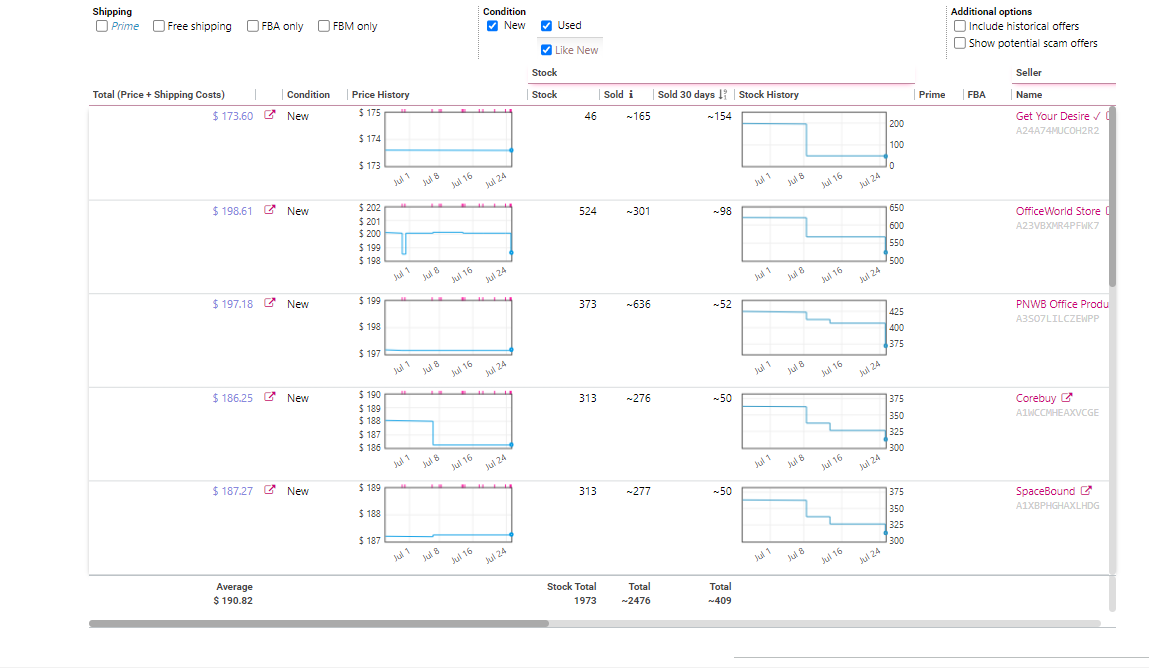Enable the Prime shipping checkbox
The height and width of the screenshot is (668, 1149).
tap(102, 26)
